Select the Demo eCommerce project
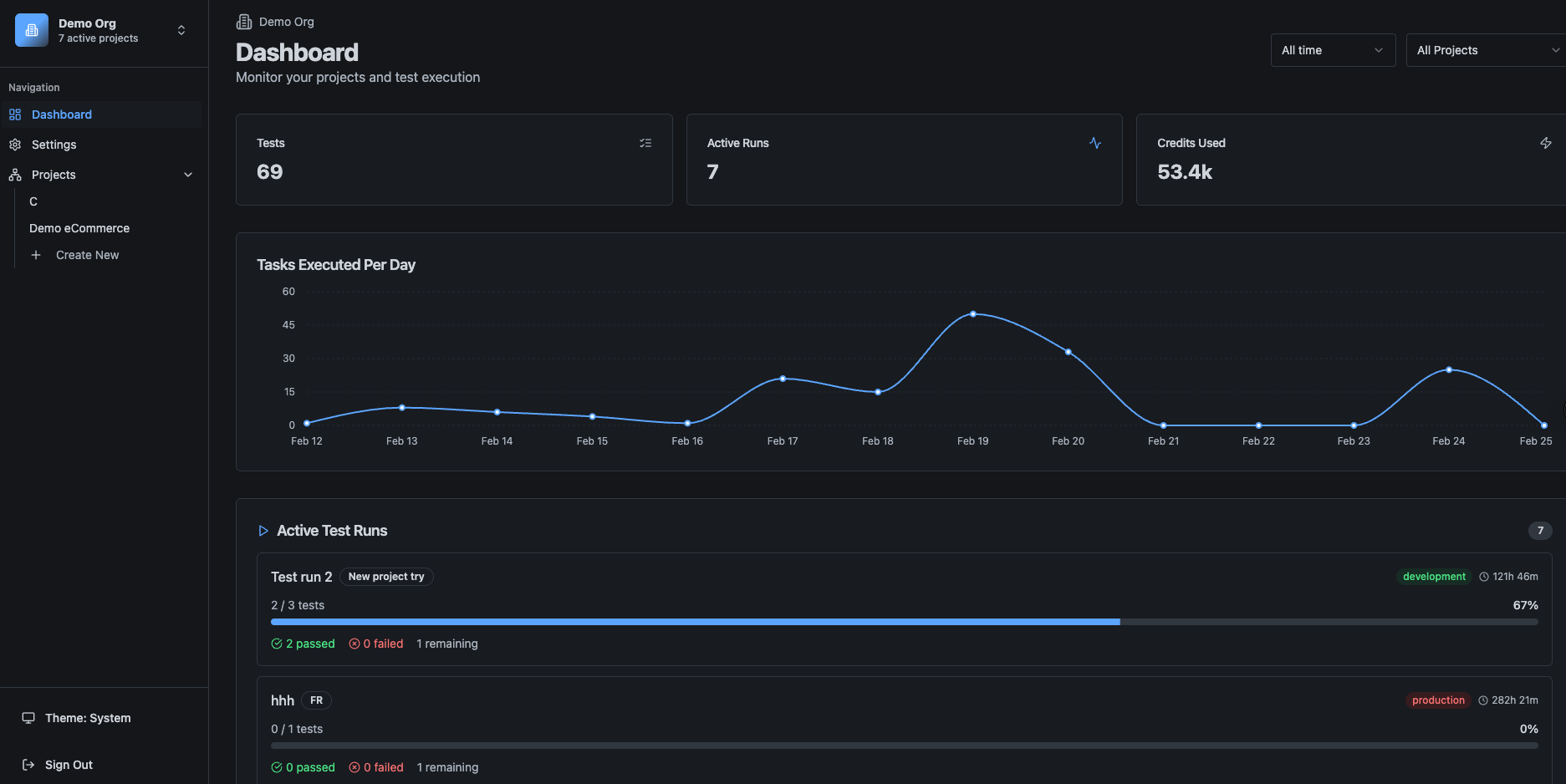Image resolution: width=1566 pixels, height=784 pixels. tap(79, 228)
